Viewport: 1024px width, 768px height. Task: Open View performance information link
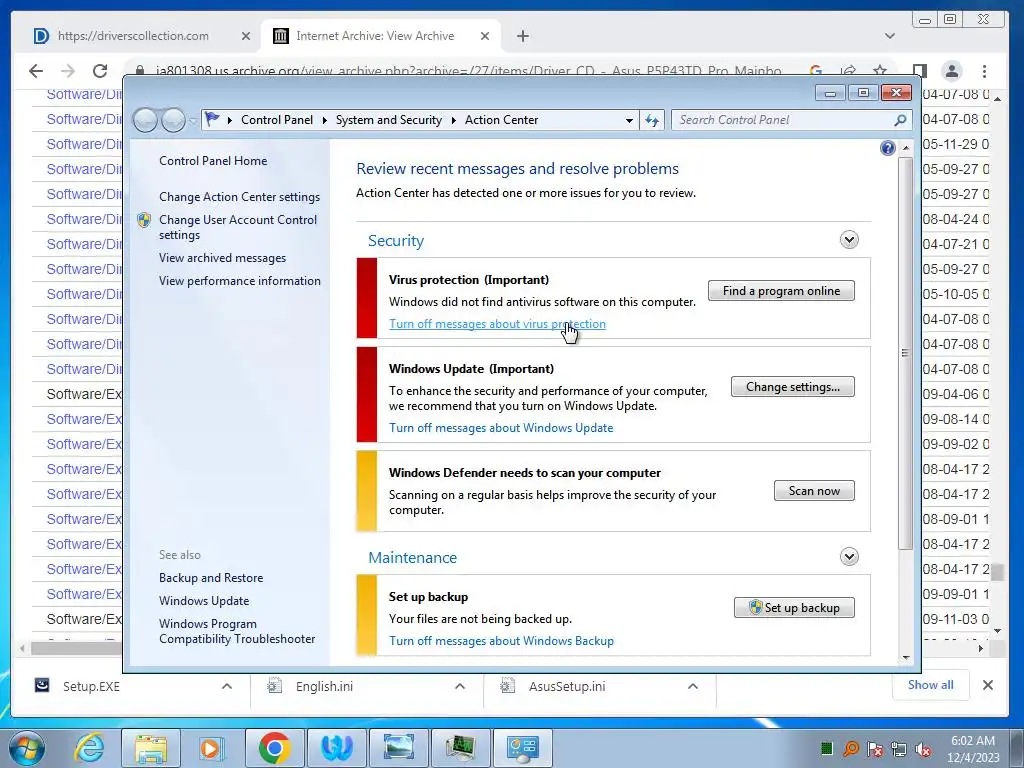tap(240, 281)
